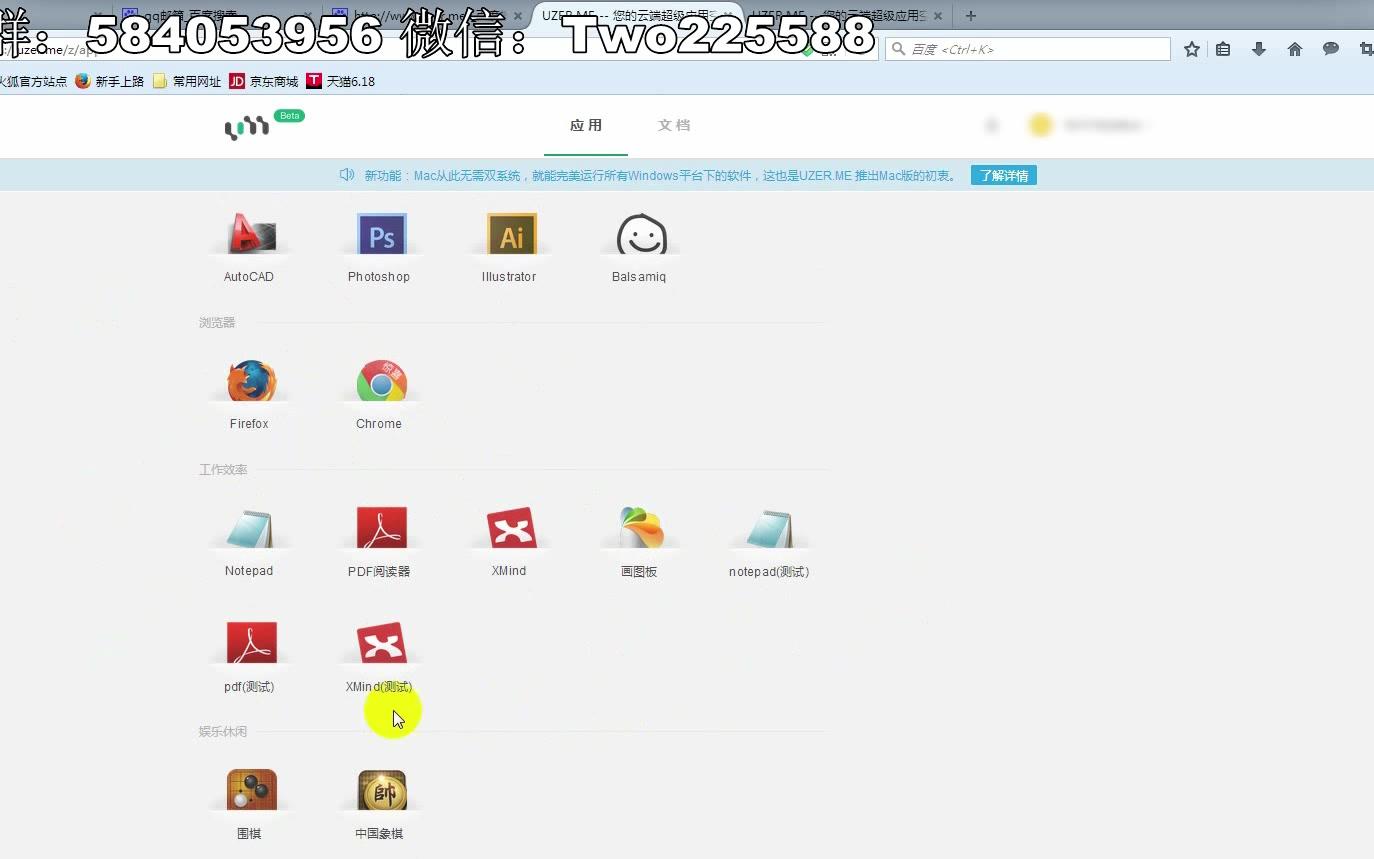Open the 新手上路 bookmark

coord(110,81)
